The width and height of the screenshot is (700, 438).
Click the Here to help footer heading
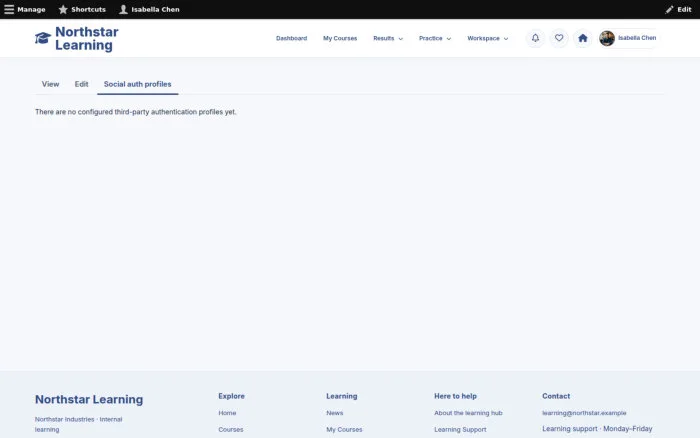455,396
